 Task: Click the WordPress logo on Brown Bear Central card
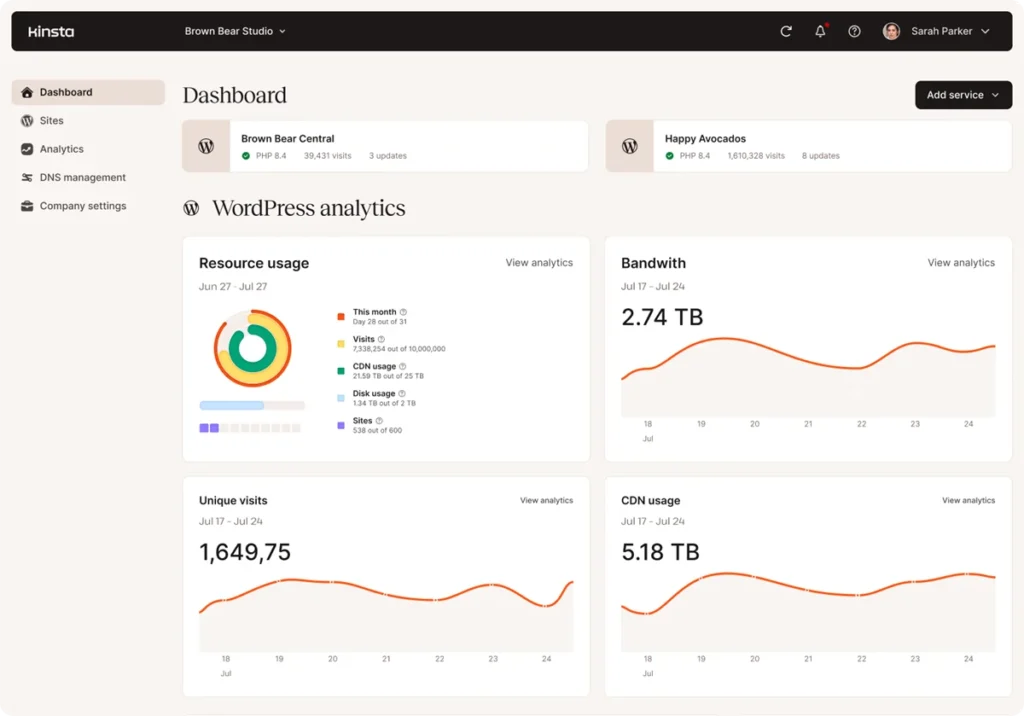click(205, 146)
